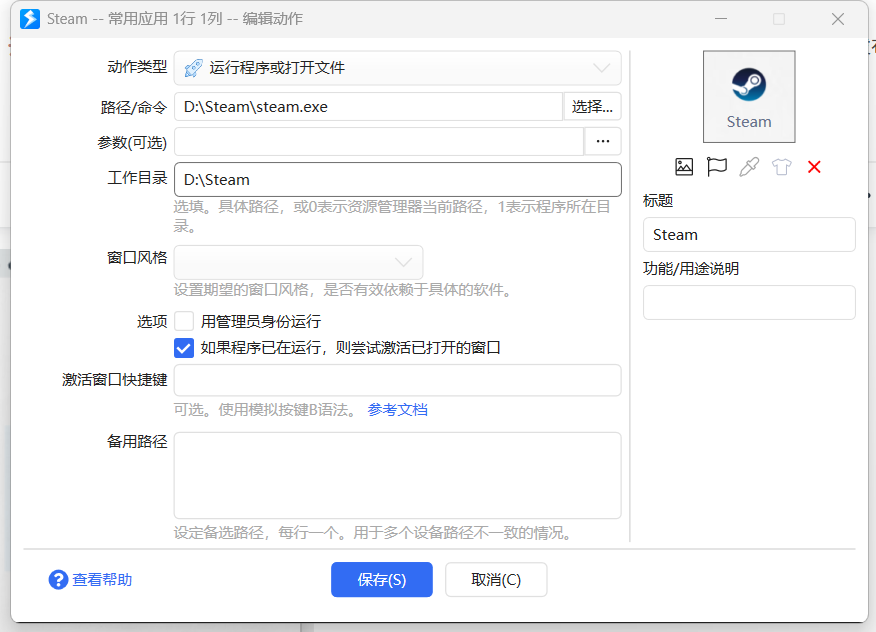Click the 路径/命令 input field
The width and height of the screenshot is (876, 632).
(x=368, y=107)
